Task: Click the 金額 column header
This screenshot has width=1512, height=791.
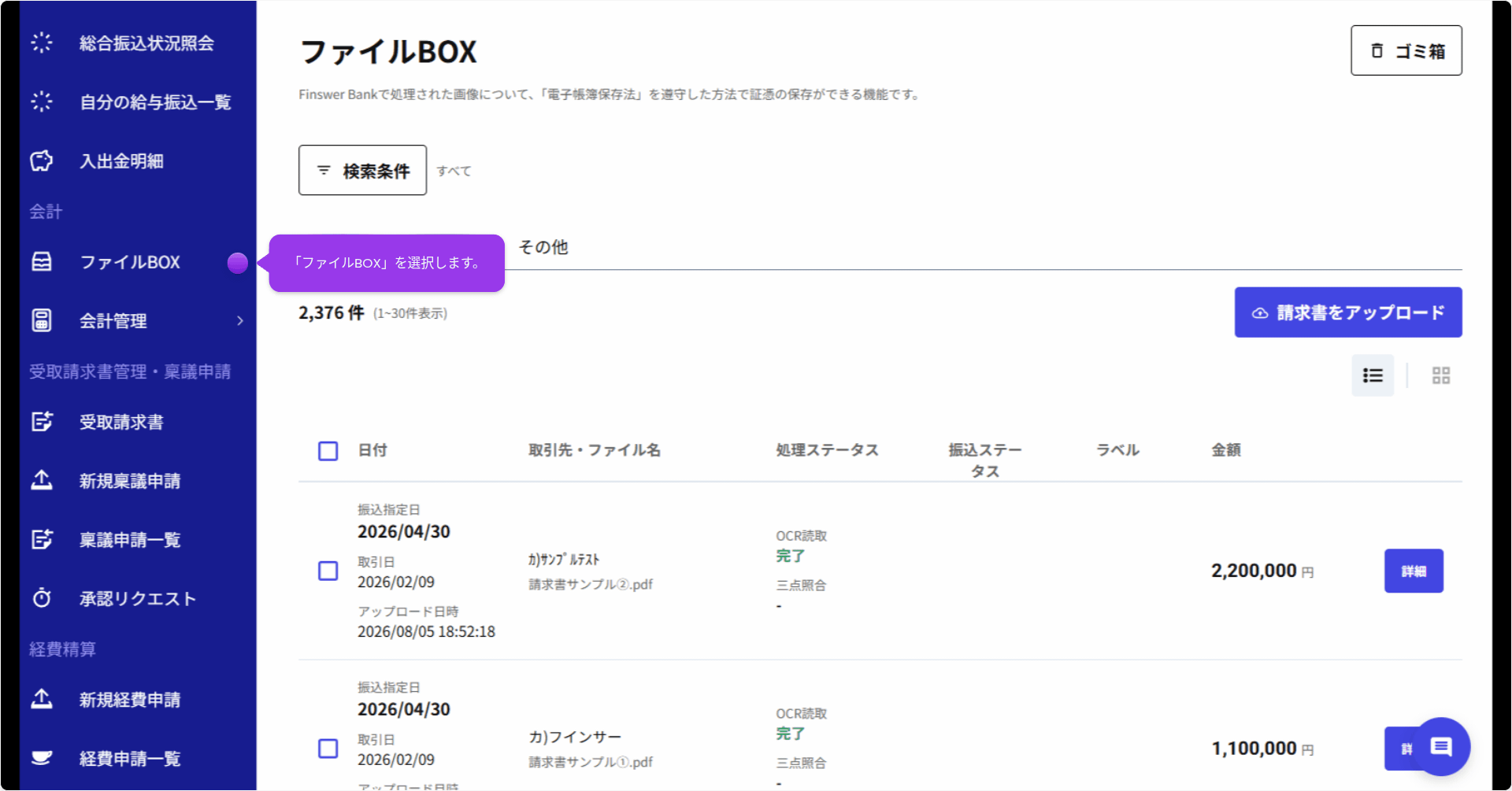Action: (1226, 450)
